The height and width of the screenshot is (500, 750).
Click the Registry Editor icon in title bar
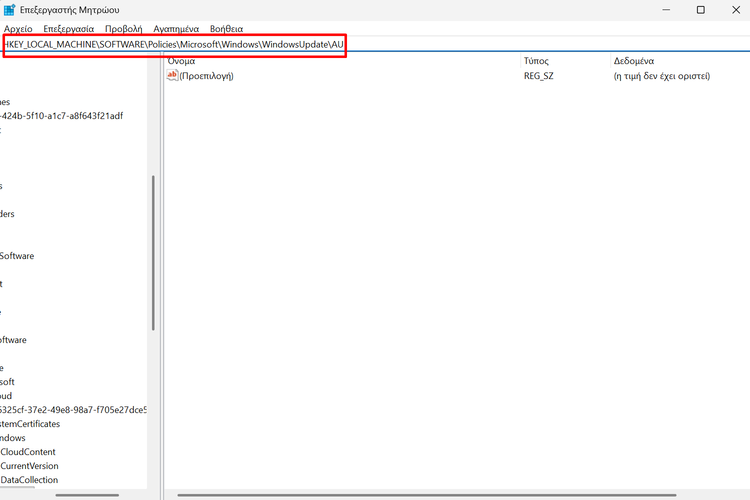[x=9, y=10]
